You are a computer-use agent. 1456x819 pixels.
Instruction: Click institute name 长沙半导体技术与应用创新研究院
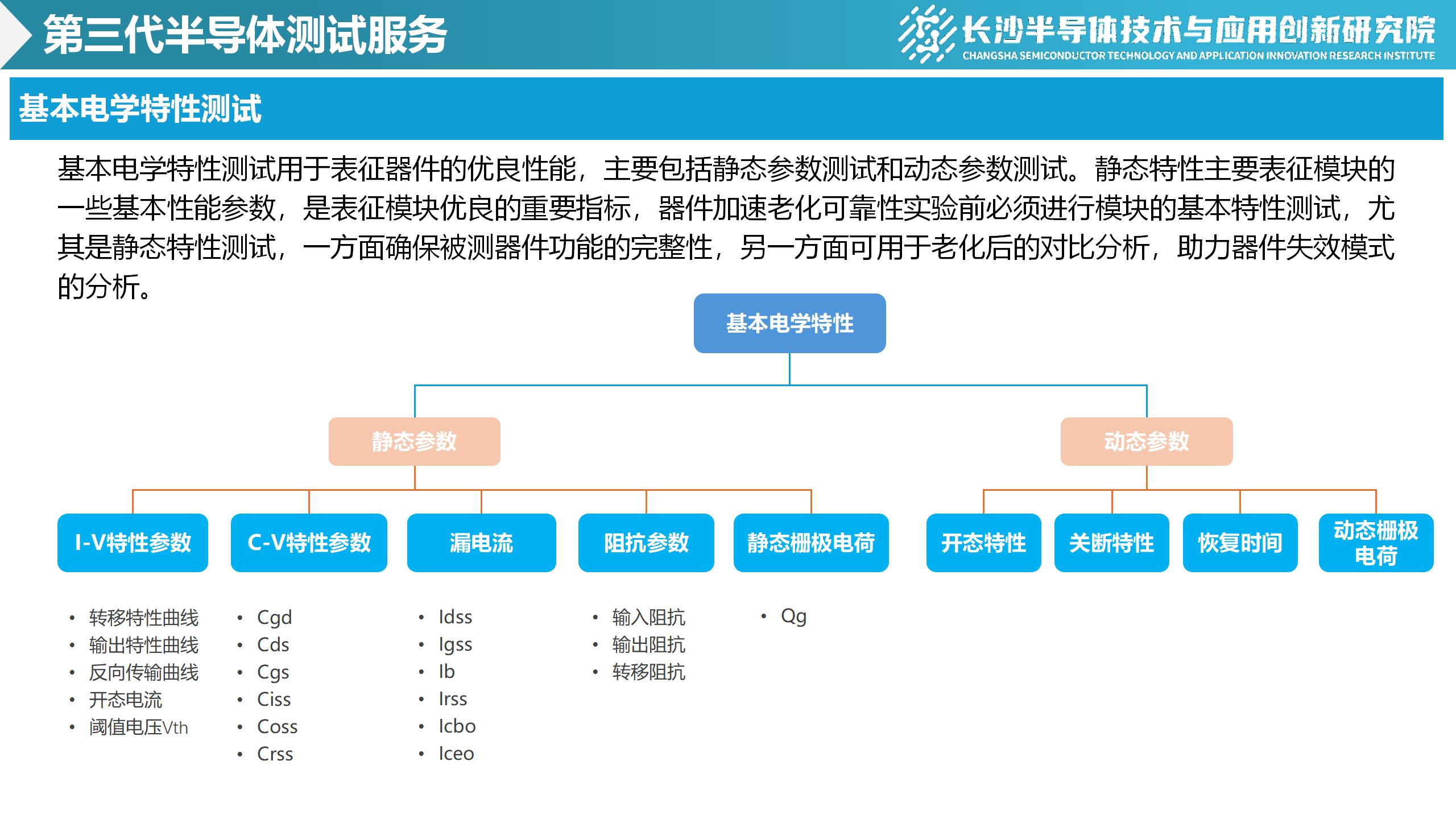1198,30
